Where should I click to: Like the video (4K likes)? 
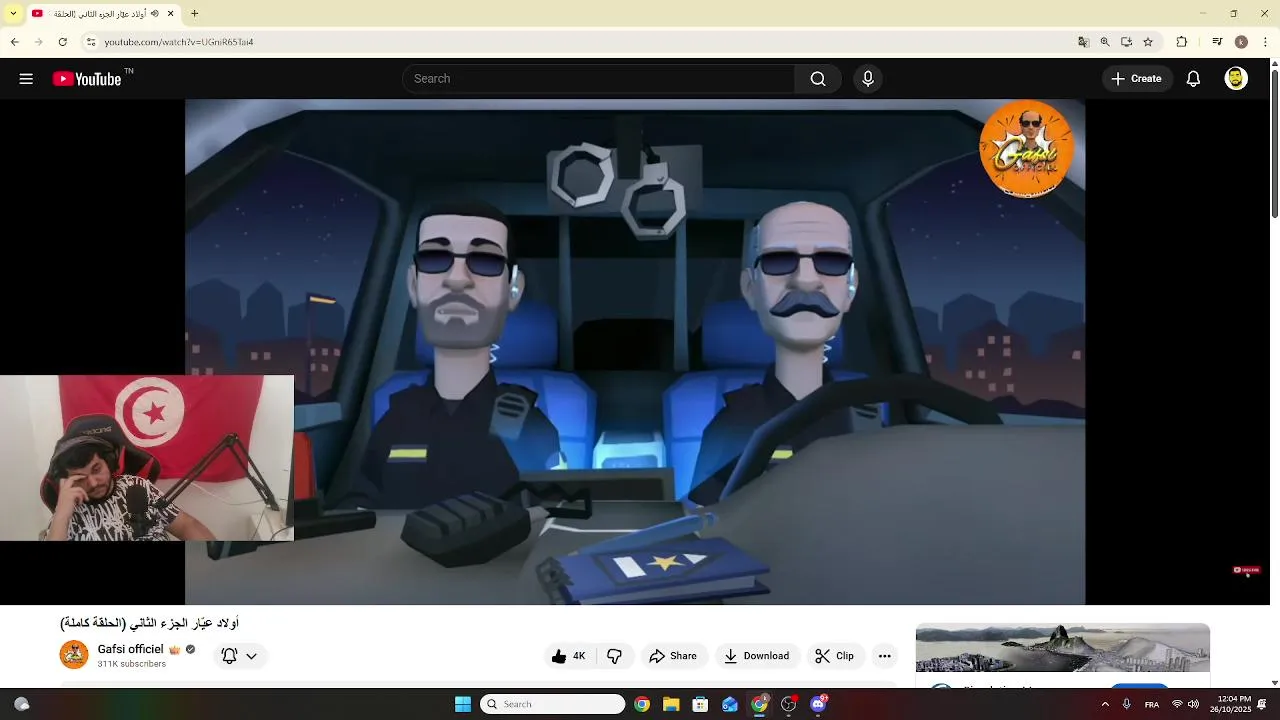click(570, 656)
